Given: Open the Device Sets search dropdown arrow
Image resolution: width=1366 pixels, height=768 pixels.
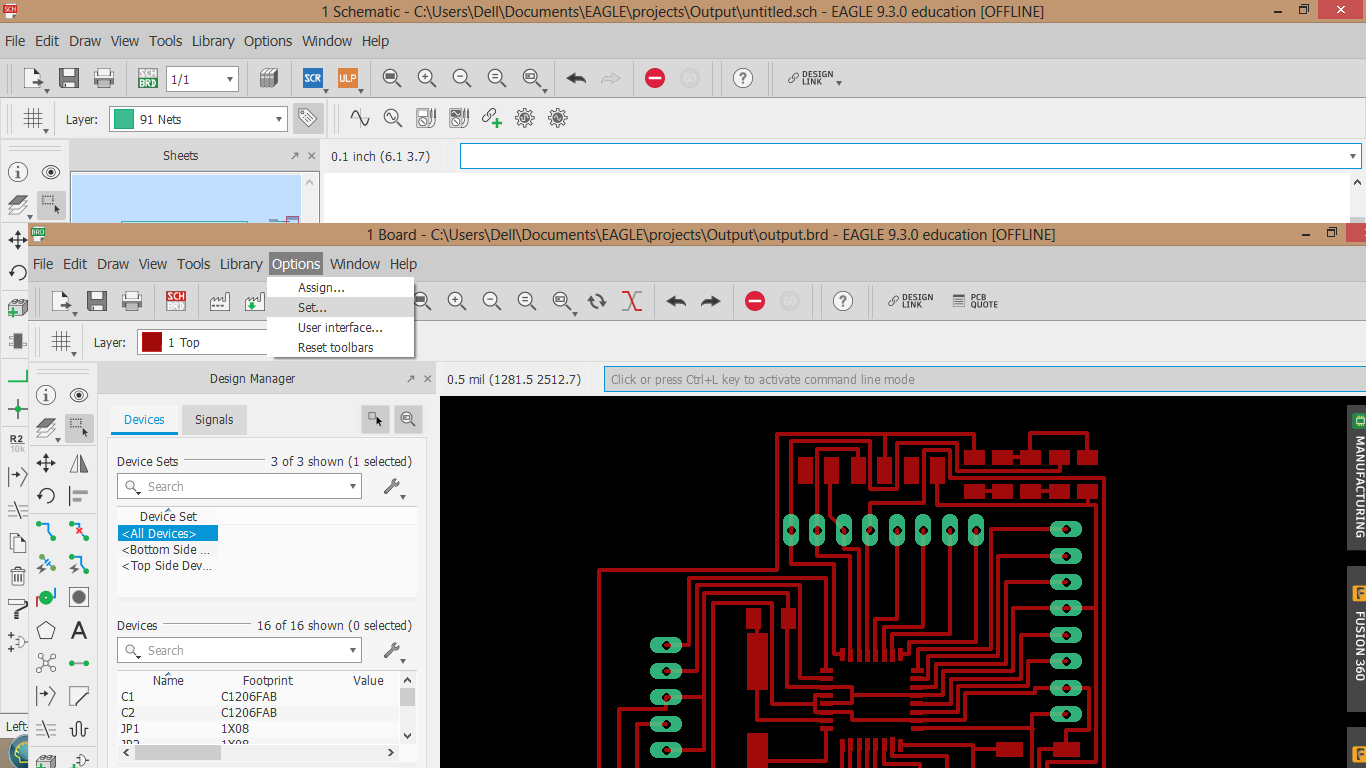Looking at the screenshot, I should click(x=353, y=486).
